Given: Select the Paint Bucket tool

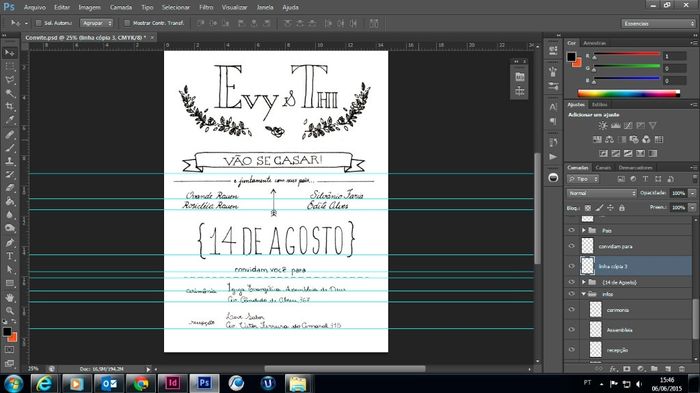Looking at the screenshot, I should [9, 201].
